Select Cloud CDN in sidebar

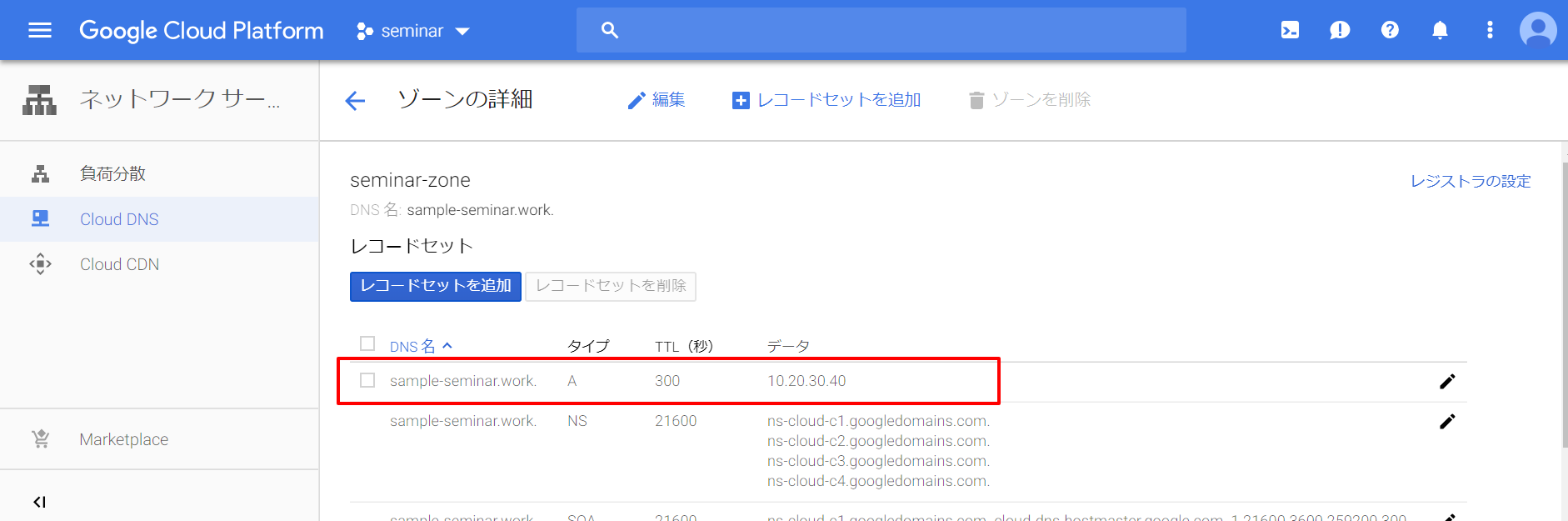pyautogui.click(x=159, y=264)
